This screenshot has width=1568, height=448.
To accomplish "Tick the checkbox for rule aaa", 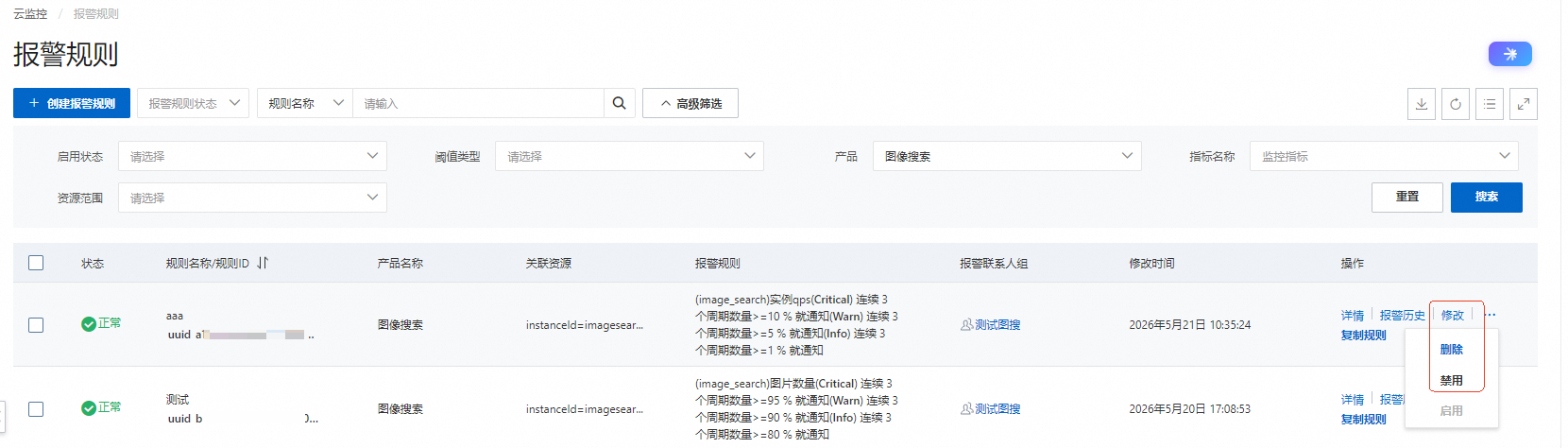I will tap(36, 325).
